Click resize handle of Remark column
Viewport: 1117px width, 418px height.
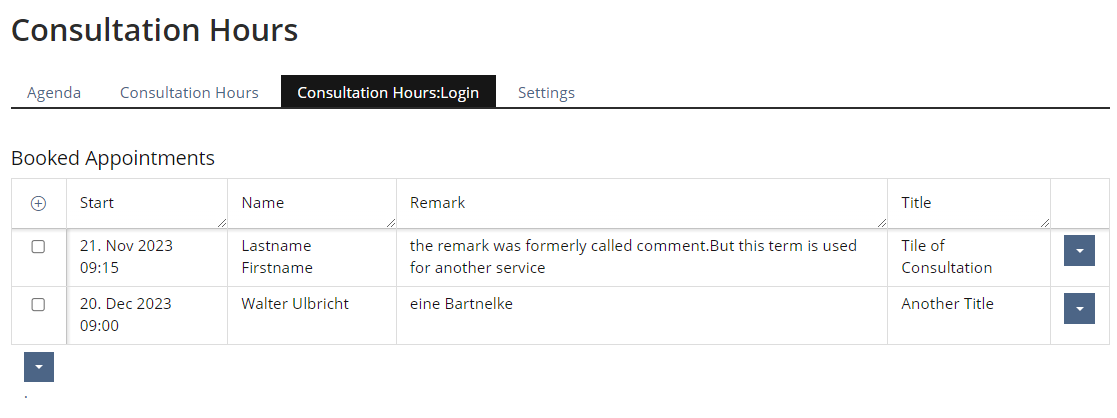881,222
